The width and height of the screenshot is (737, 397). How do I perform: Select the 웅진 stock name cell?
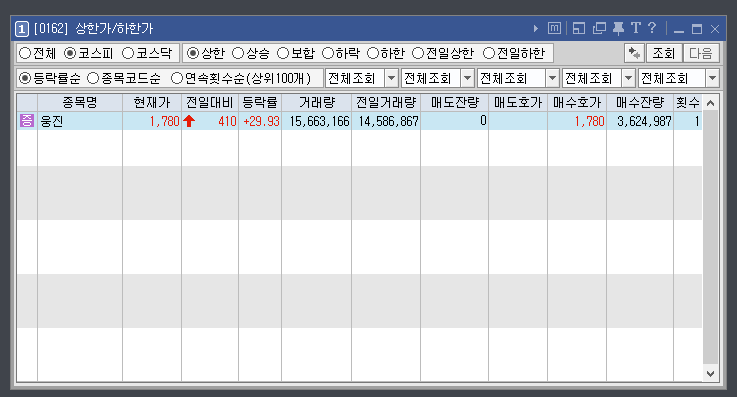tap(80, 121)
